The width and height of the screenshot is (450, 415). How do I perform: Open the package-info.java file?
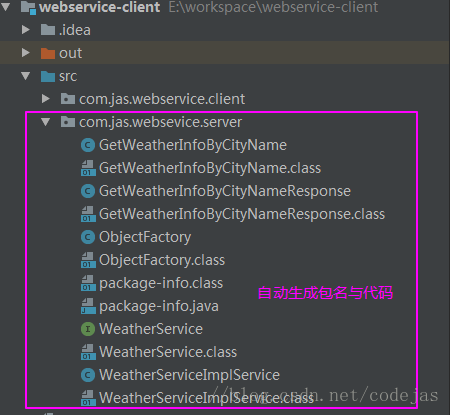pyautogui.click(x=159, y=307)
